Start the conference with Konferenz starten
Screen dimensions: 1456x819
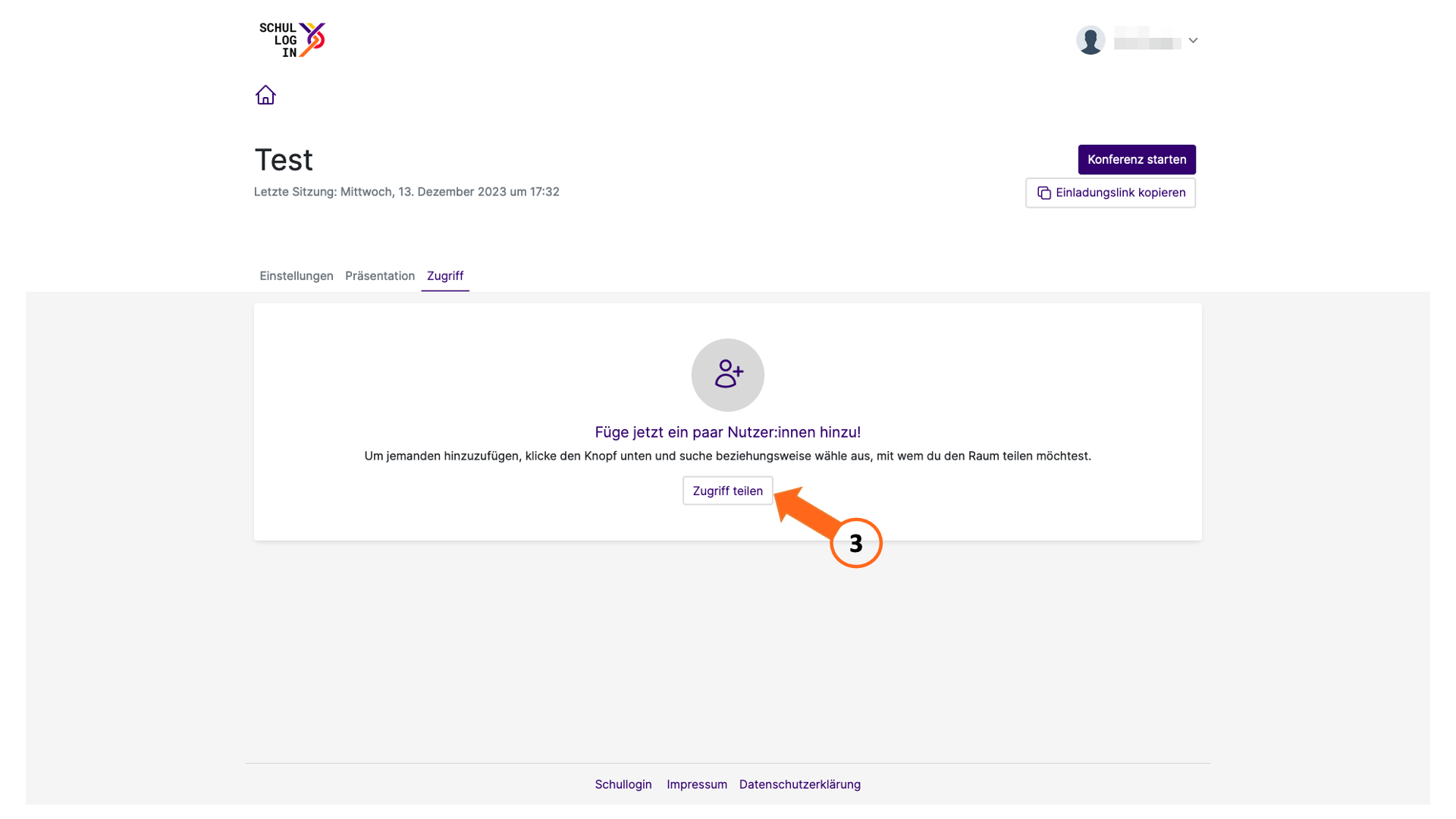tap(1137, 159)
